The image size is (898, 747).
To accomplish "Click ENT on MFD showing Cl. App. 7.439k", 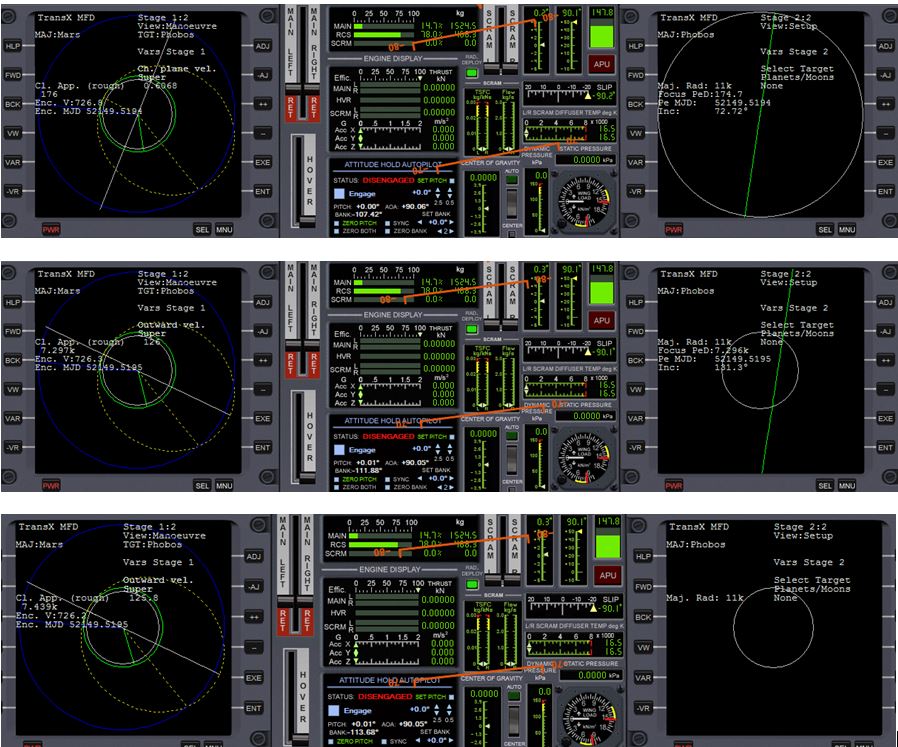I will tap(254, 708).
